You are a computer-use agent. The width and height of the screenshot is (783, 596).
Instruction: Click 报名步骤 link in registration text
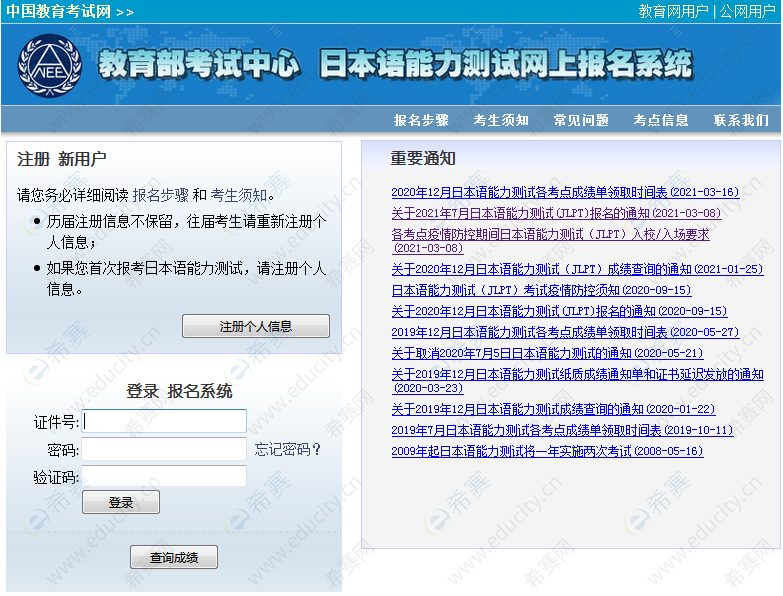(160, 195)
